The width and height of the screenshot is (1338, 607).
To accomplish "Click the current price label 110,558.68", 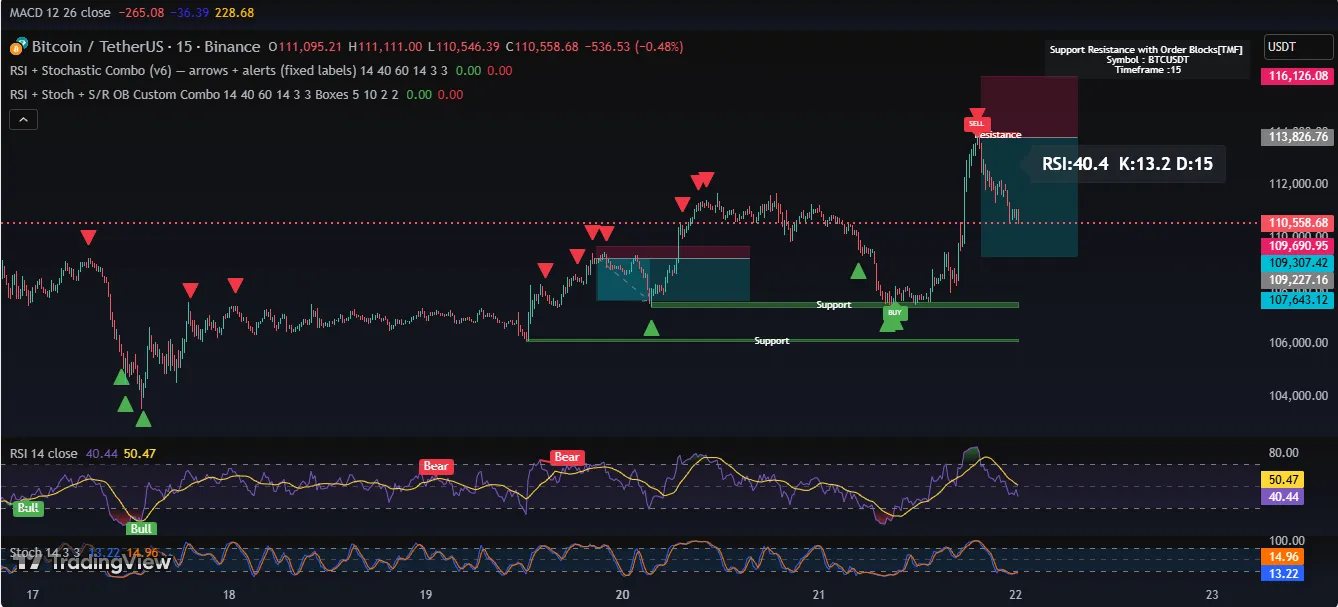I will [x=1298, y=223].
